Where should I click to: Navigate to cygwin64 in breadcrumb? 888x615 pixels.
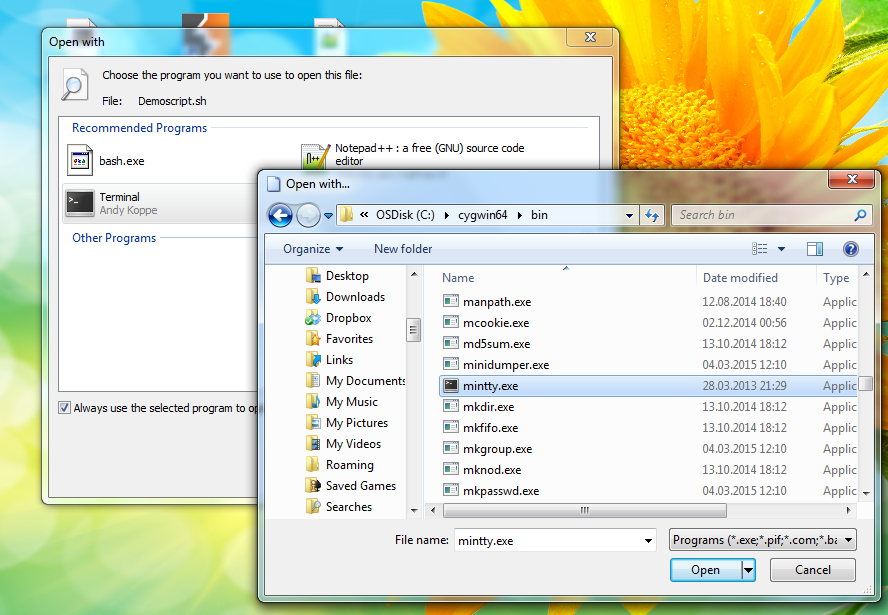click(483, 215)
